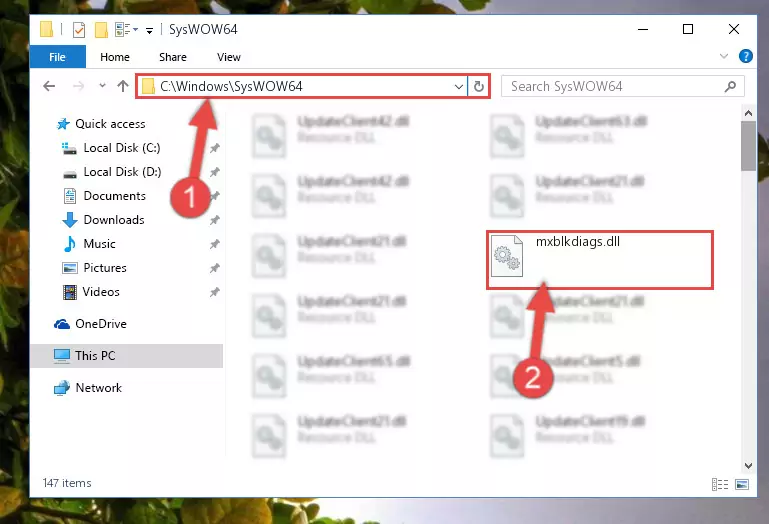Open Downloads in the sidebar
Screen dimensions: 769x524
(x=114, y=220)
